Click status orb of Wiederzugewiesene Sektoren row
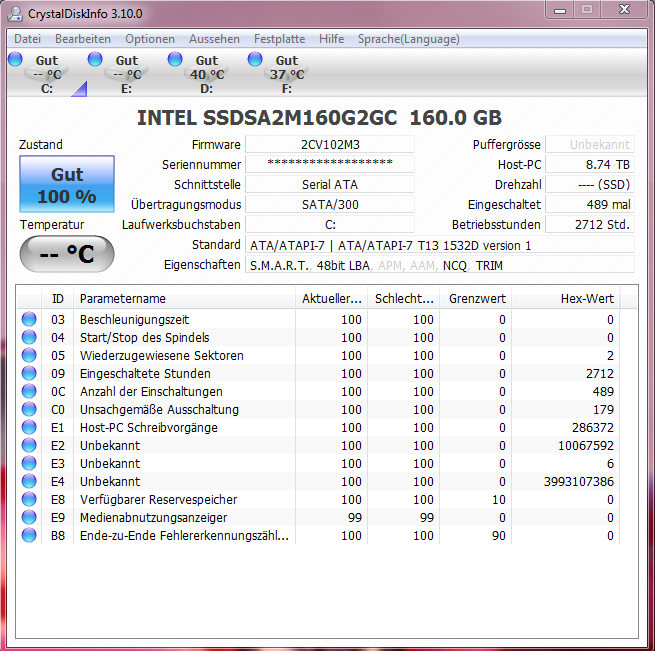This screenshot has width=655, height=651. click(x=29, y=355)
